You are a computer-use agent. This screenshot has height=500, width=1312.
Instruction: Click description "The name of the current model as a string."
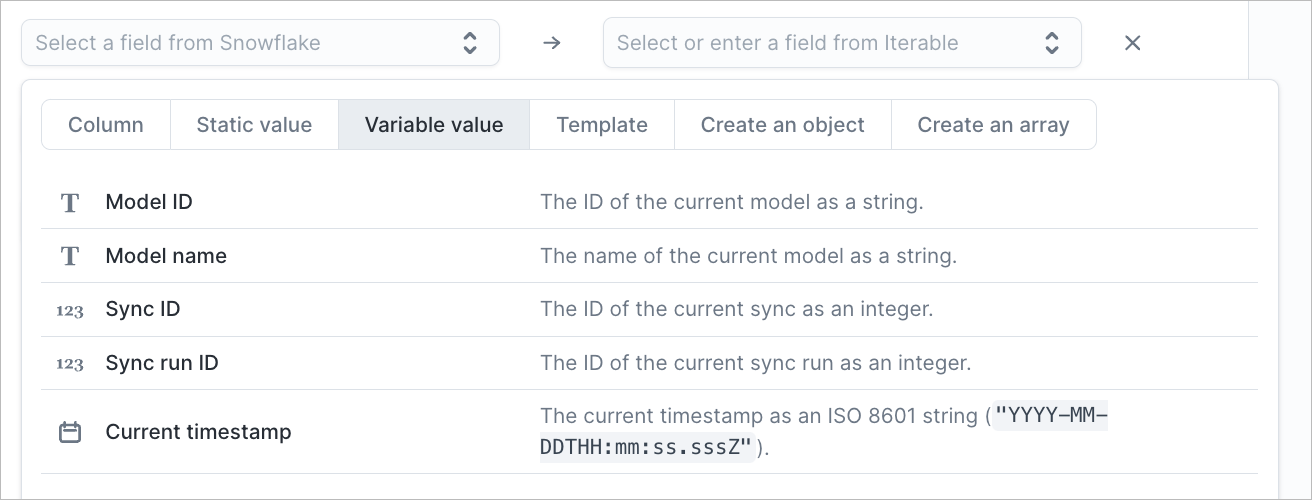coord(748,256)
